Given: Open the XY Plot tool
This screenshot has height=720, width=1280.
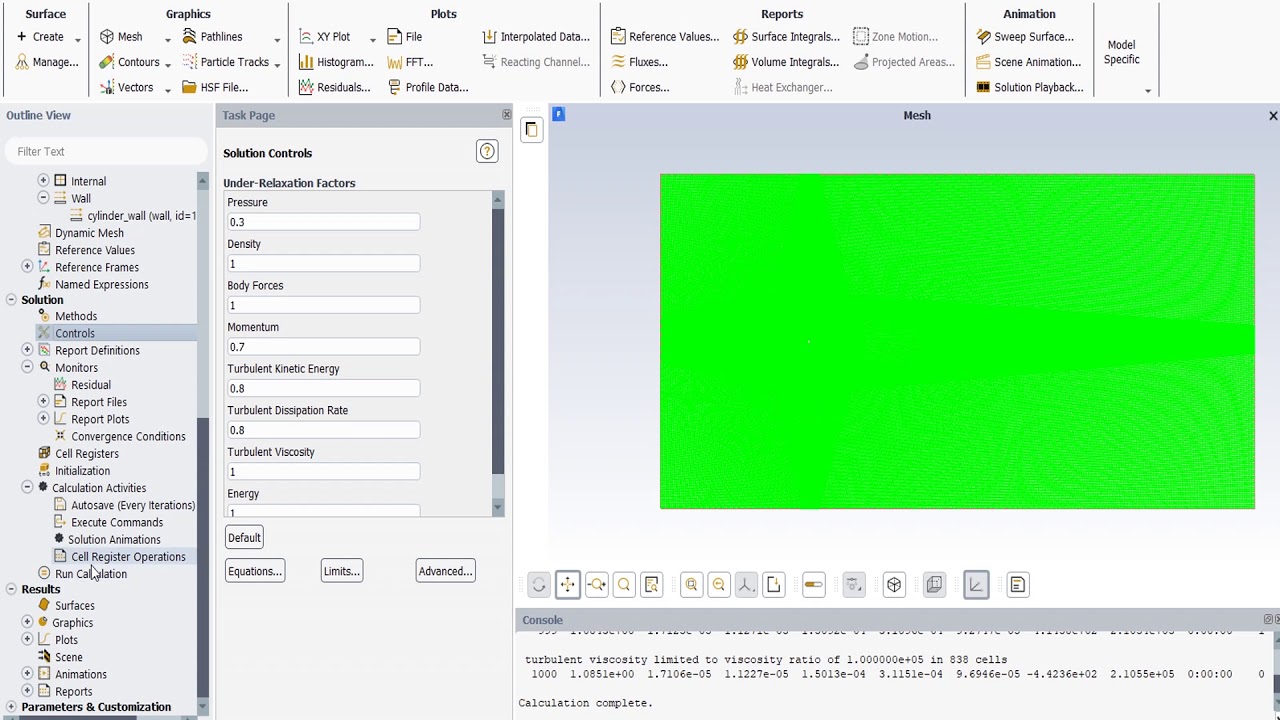Looking at the screenshot, I should pyautogui.click(x=324, y=37).
